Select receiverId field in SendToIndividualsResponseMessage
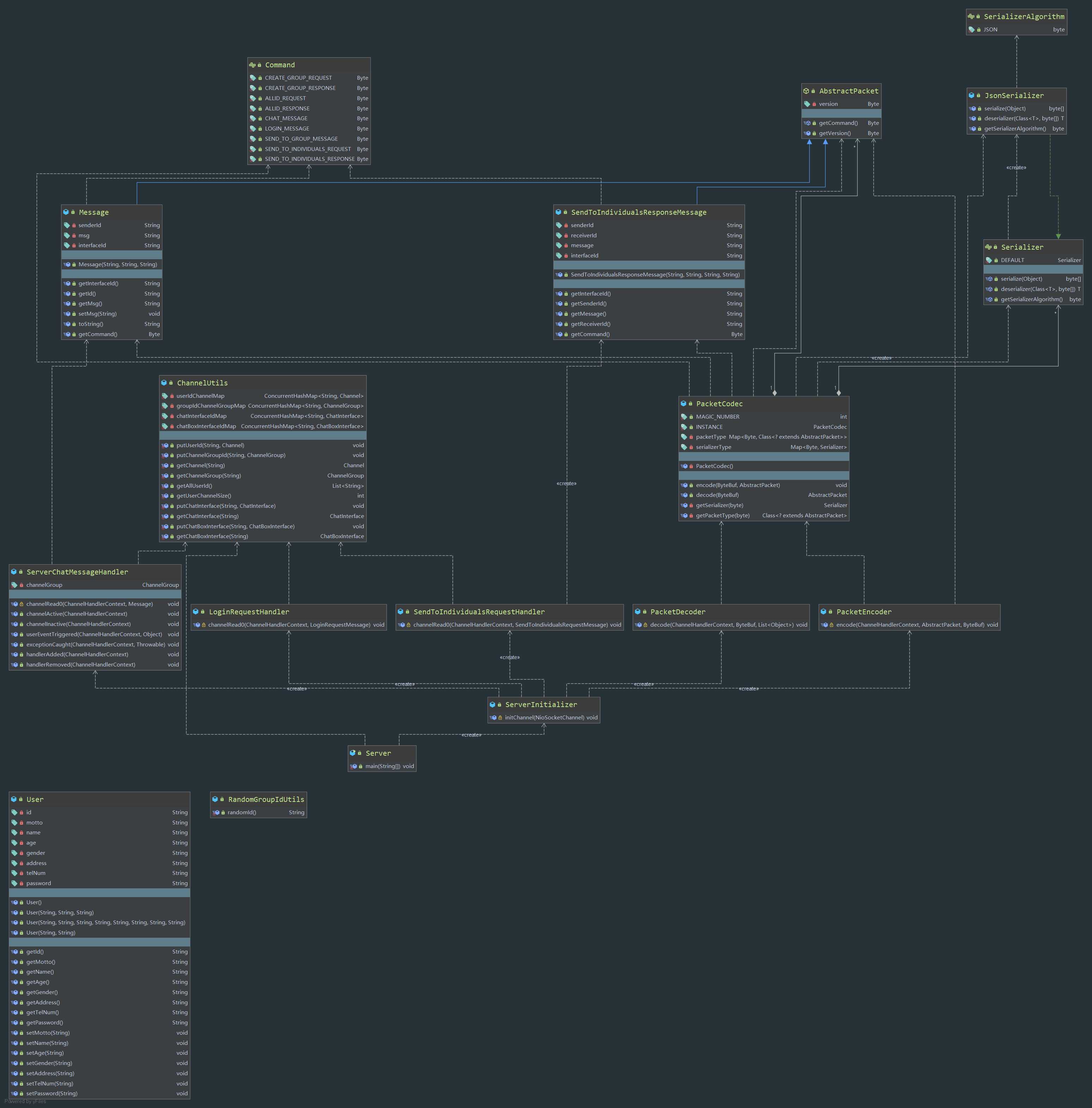Image resolution: width=1092 pixels, height=1108 pixels. click(x=649, y=236)
